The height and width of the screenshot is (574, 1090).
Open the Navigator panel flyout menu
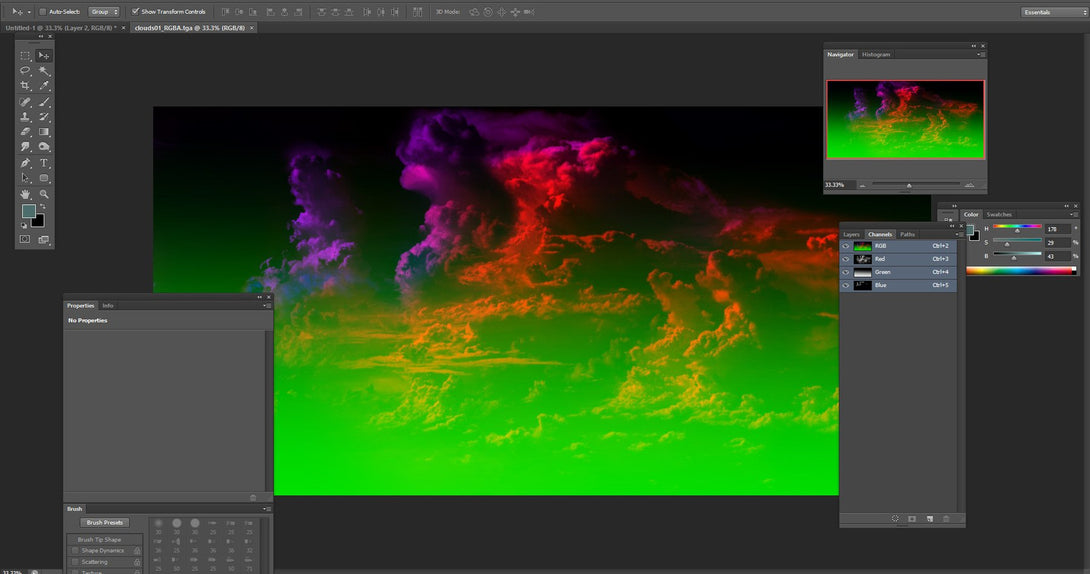coord(980,54)
